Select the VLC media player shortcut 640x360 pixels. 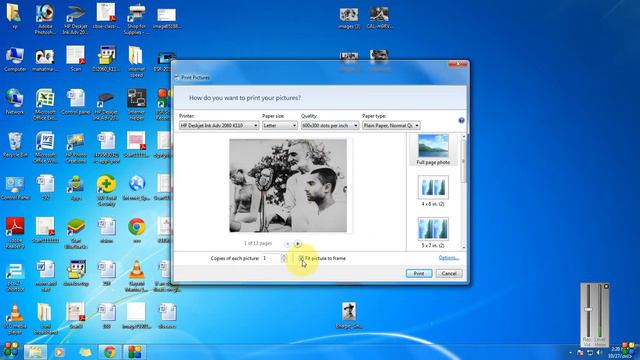15,319
